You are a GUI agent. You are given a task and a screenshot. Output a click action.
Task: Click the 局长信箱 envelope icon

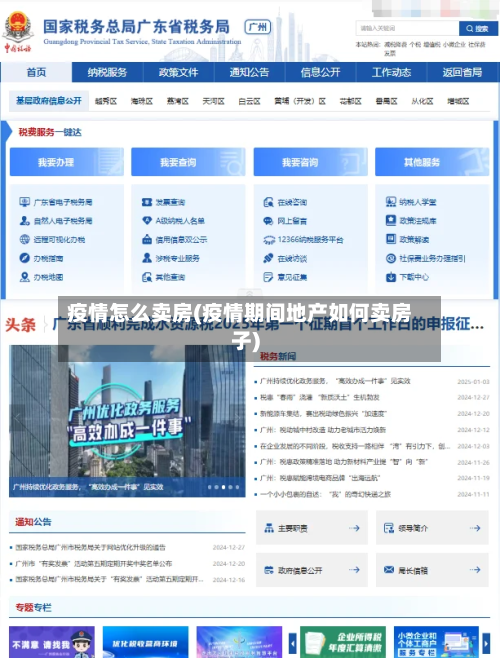389,569
